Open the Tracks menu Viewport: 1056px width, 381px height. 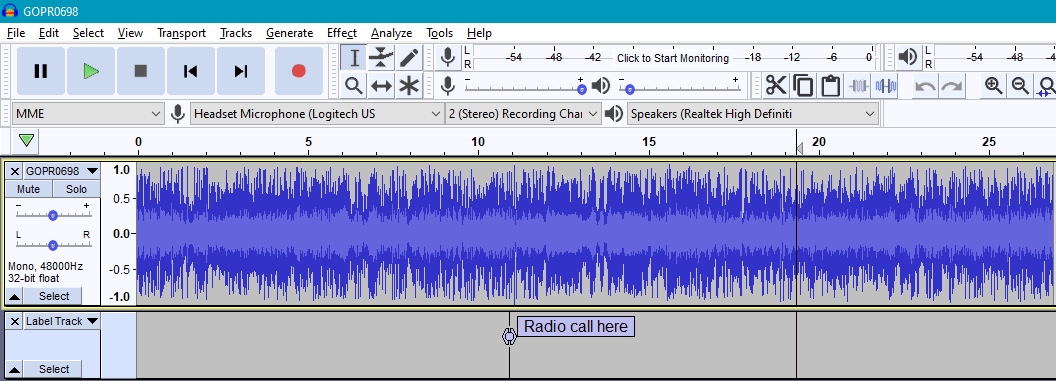click(236, 33)
